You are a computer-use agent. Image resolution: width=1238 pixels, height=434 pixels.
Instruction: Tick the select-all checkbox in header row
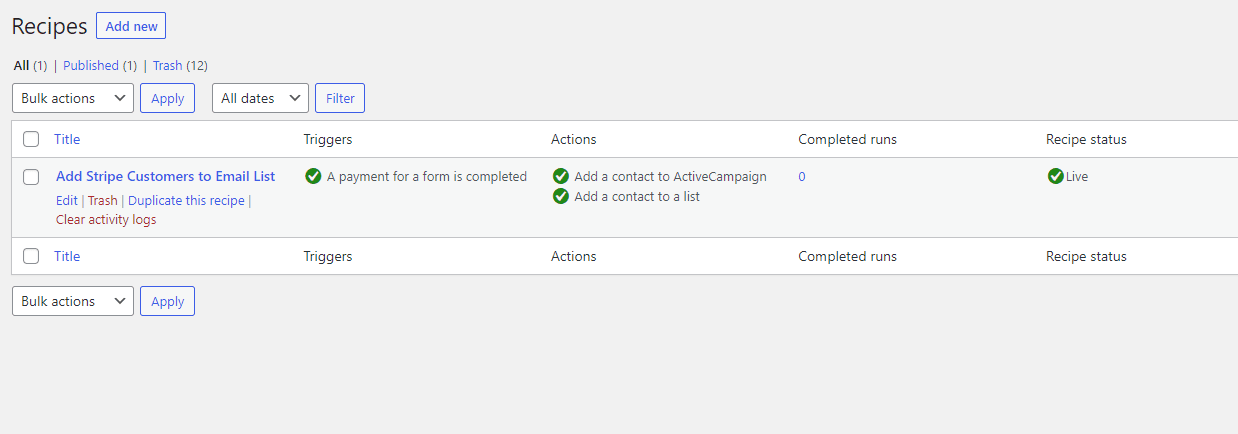[31, 140]
